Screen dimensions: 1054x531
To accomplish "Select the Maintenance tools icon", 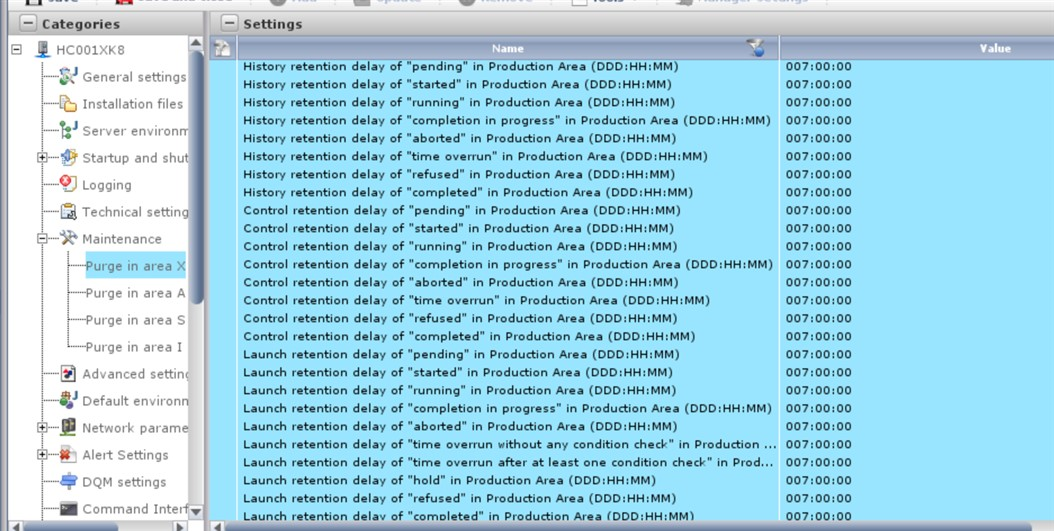I will click(68, 238).
